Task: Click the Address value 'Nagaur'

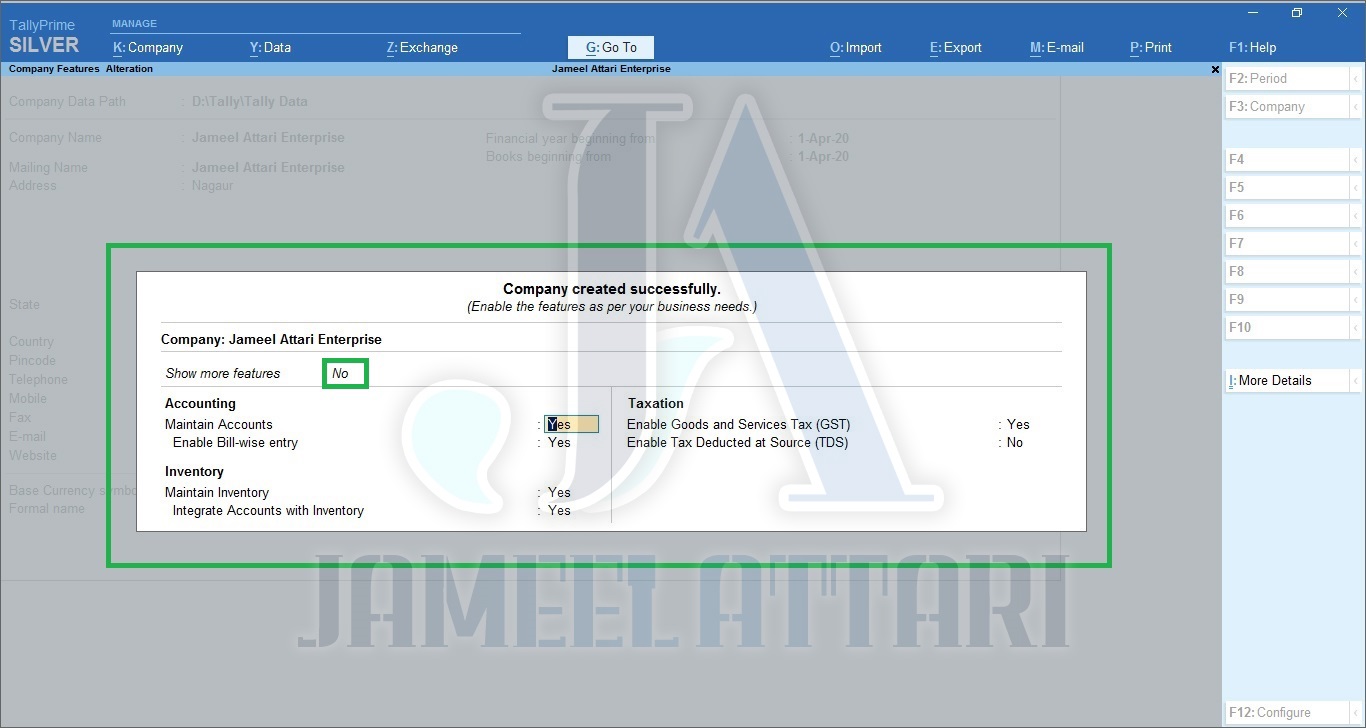Action: (x=212, y=185)
